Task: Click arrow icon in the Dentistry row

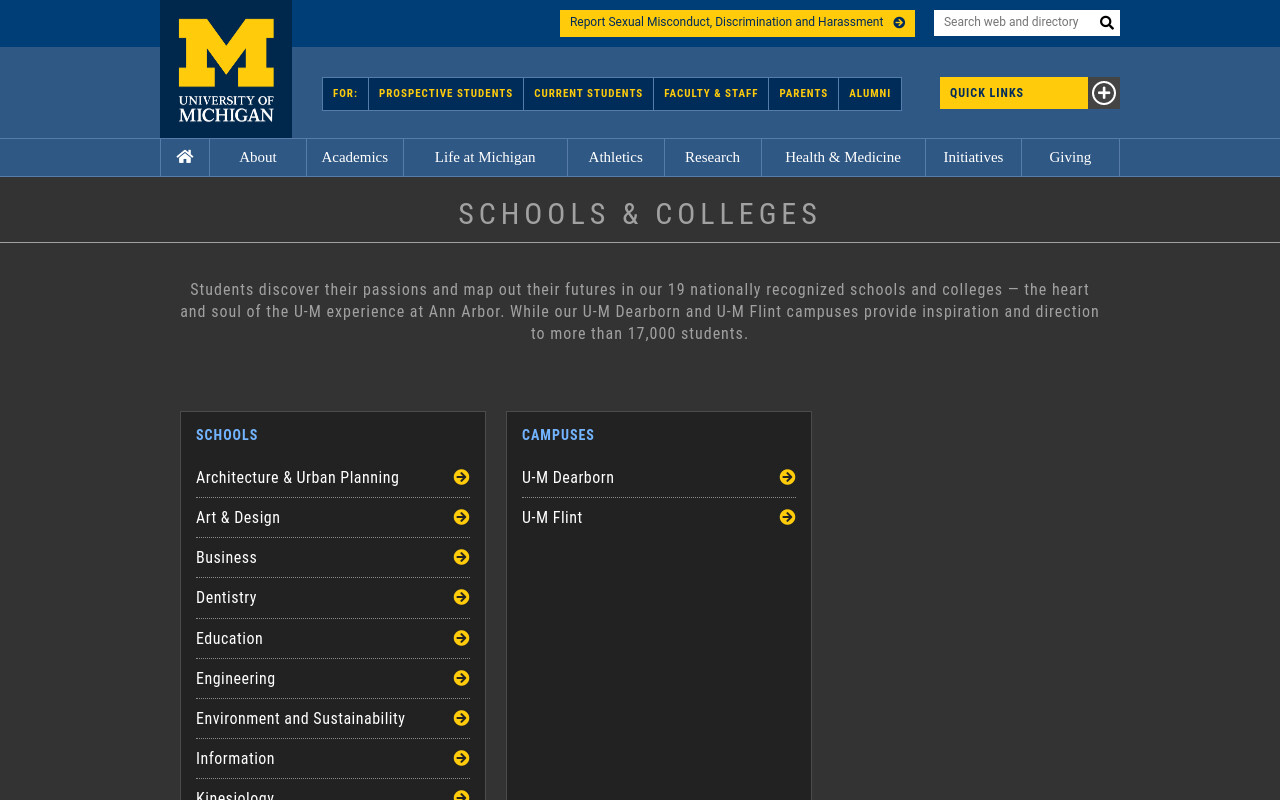Action: click(x=461, y=597)
